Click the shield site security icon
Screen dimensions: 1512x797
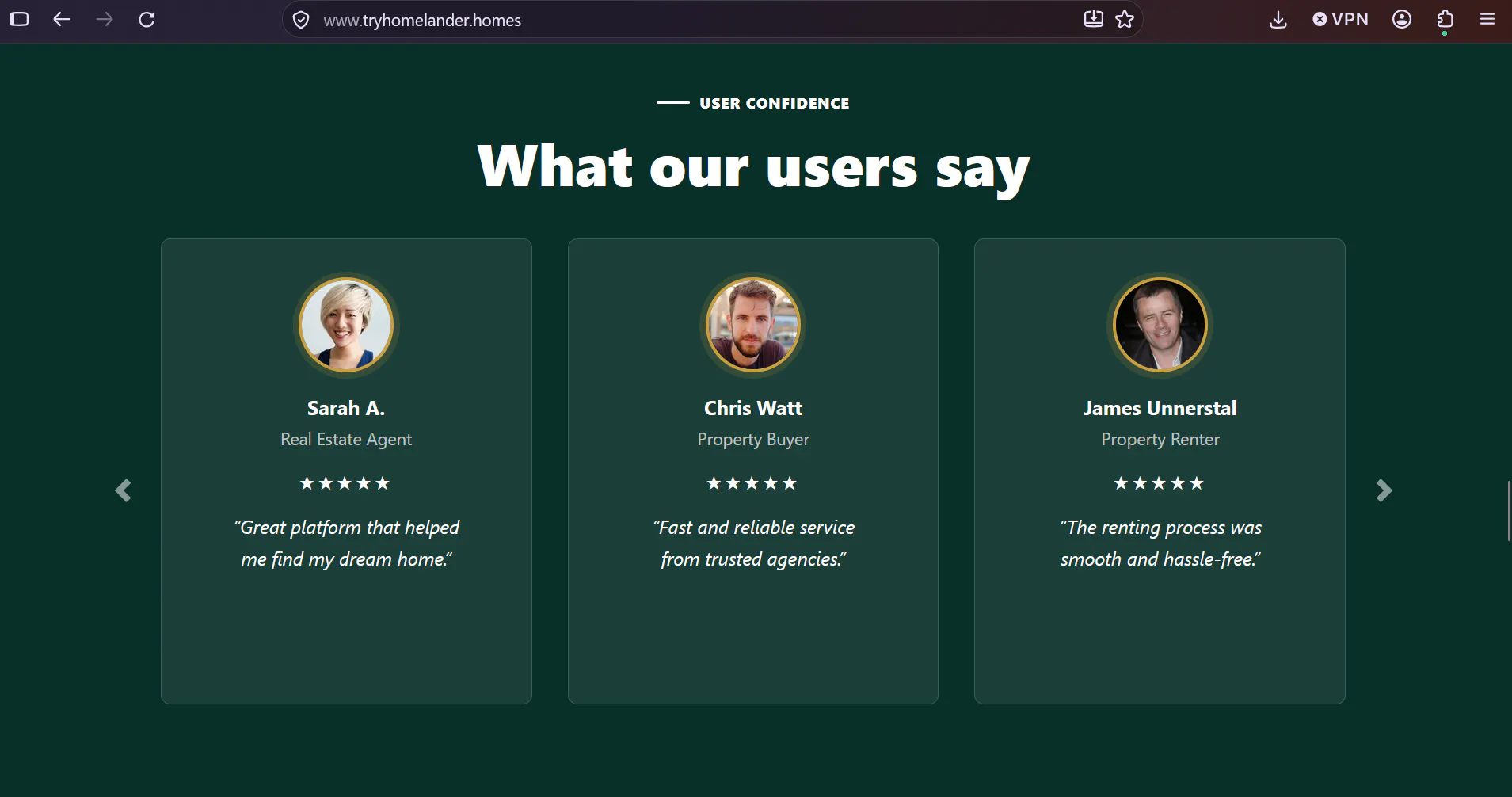click(301, 20)
